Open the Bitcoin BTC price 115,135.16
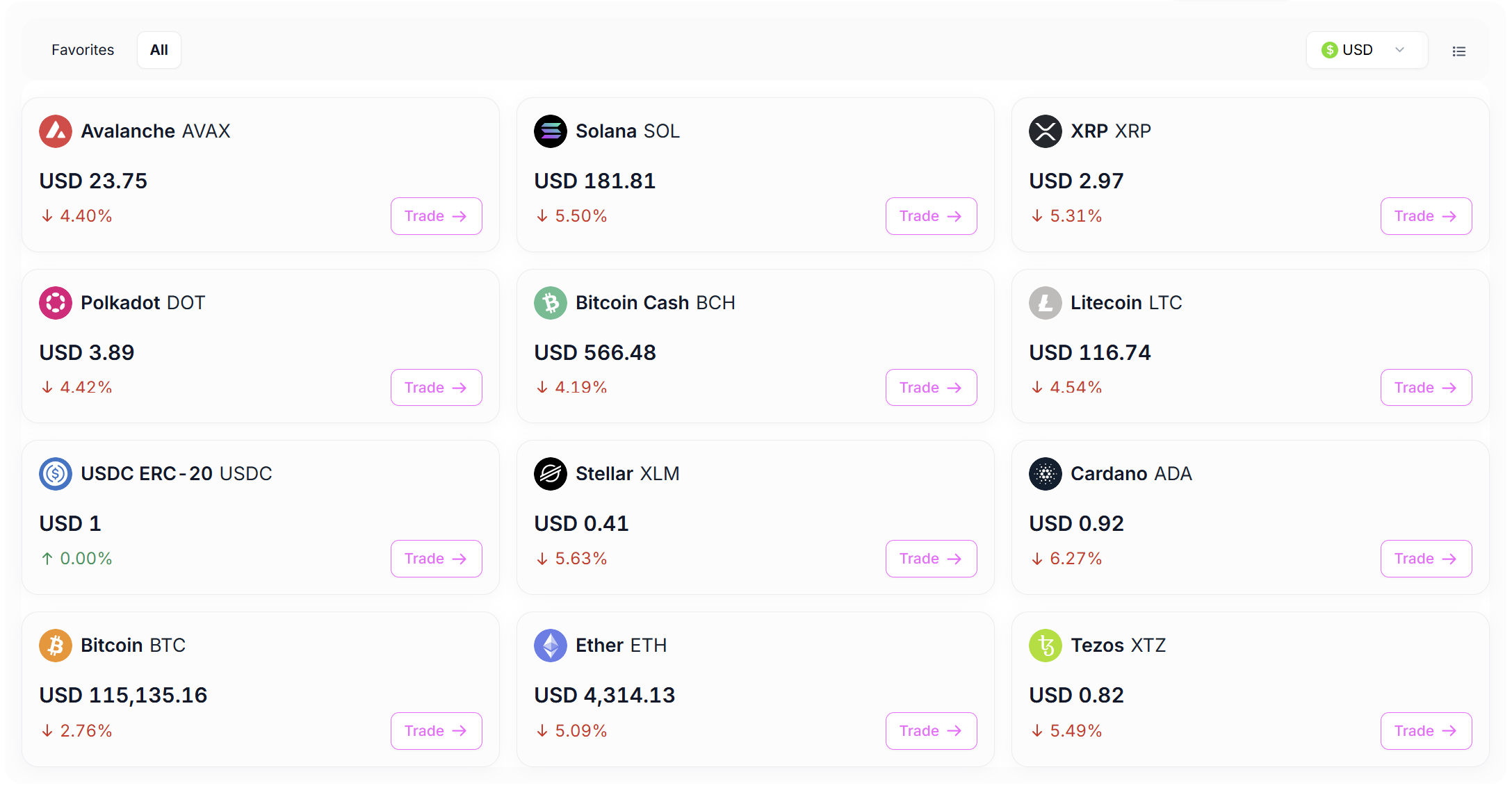 coord(124,695)
